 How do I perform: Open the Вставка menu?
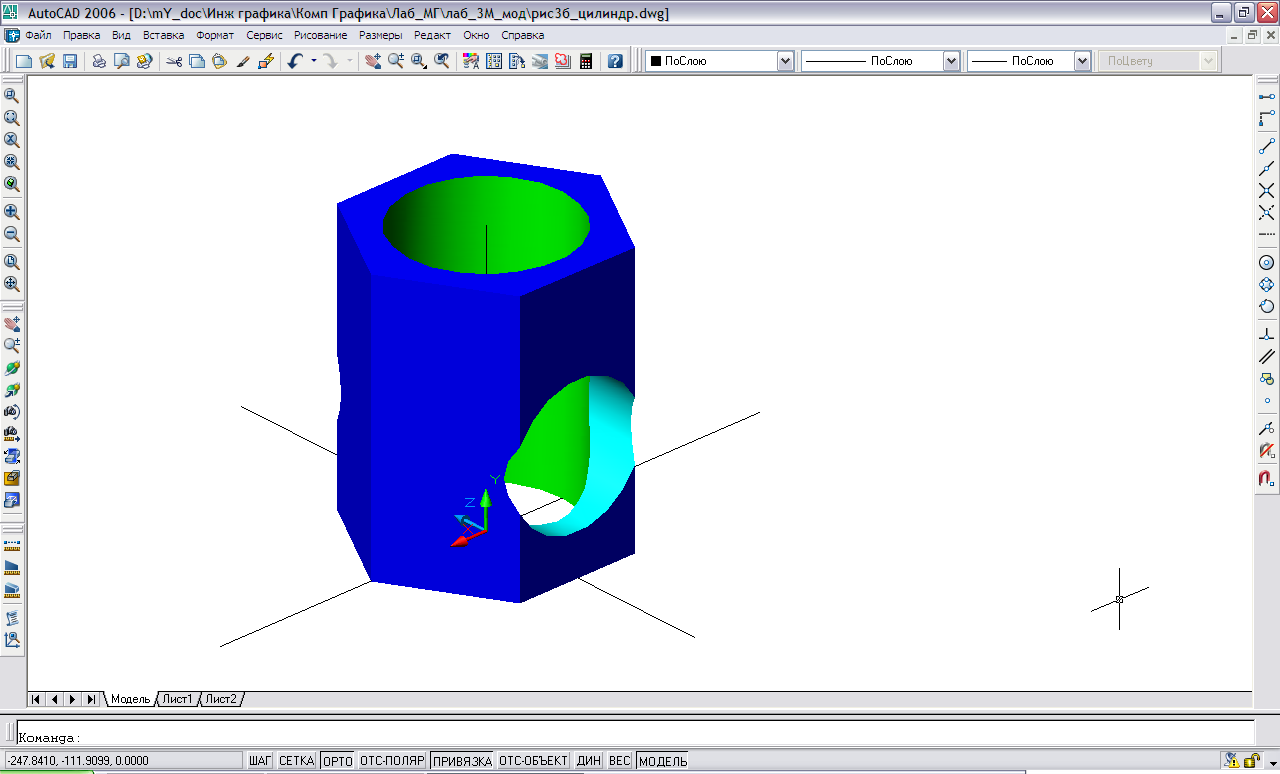[x=164, y=35]
